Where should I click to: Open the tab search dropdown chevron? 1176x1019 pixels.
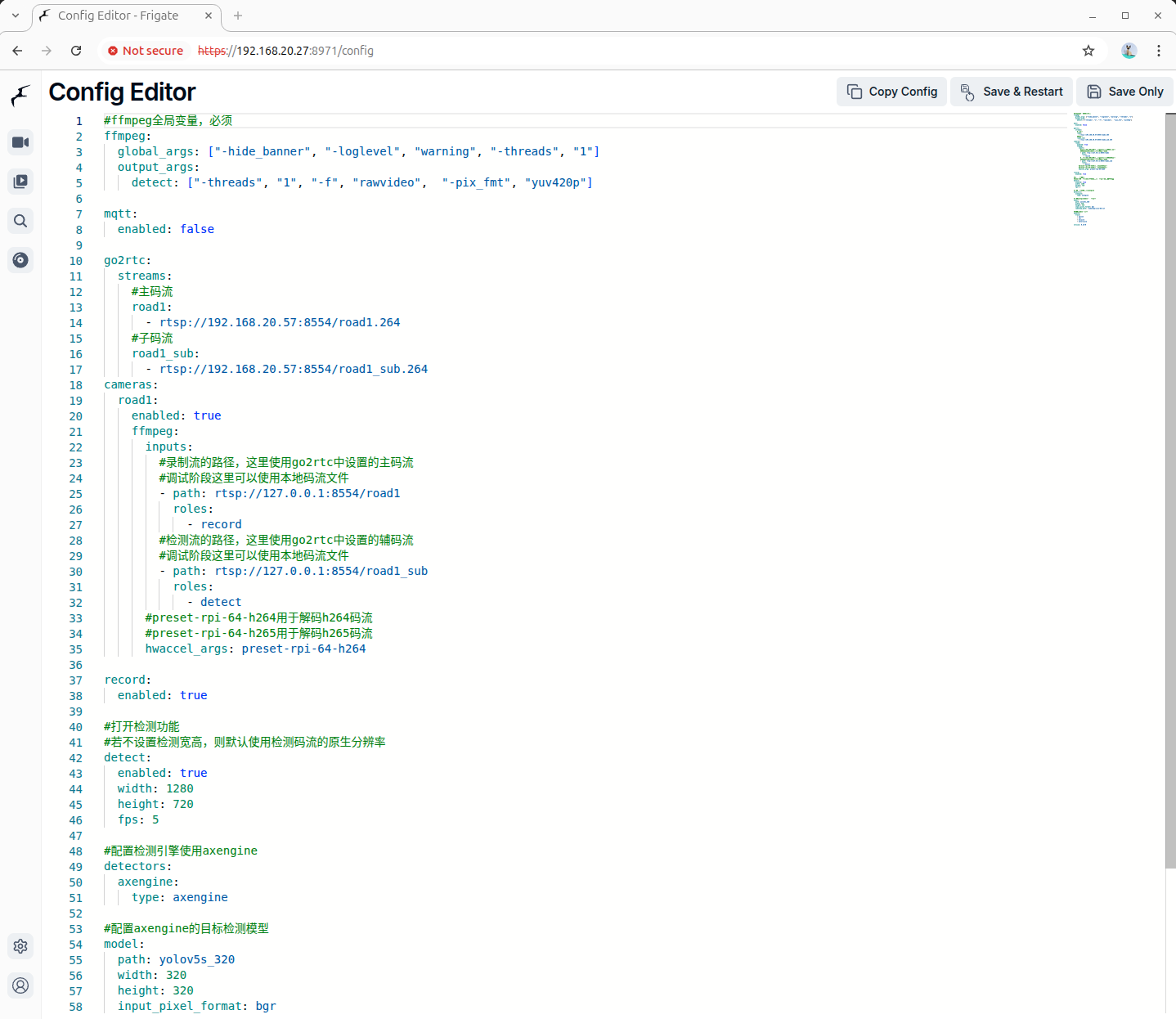click(16, 16)
